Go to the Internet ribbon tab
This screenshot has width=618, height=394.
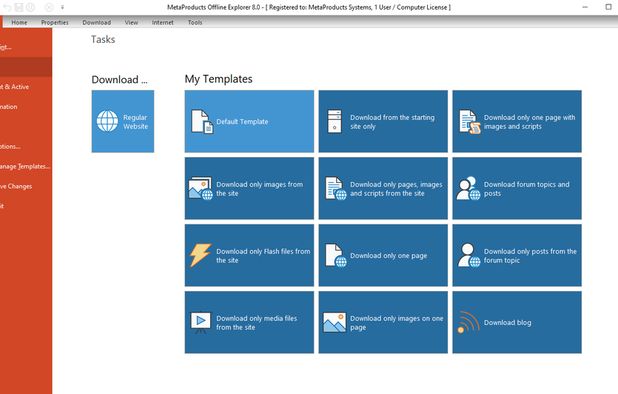162,22
